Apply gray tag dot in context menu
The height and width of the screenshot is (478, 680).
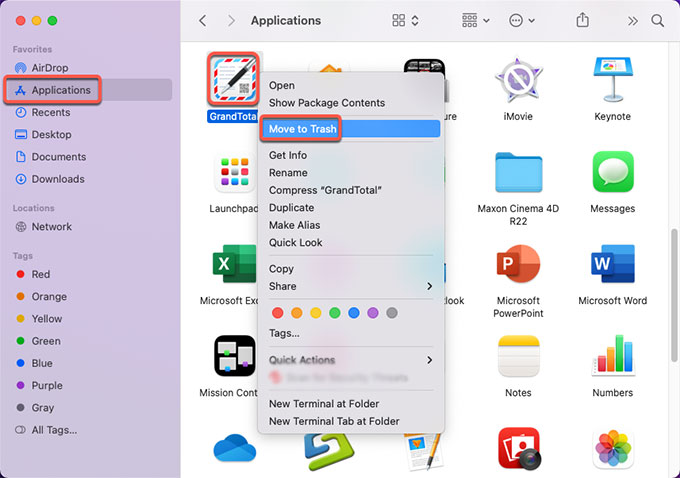coord(392,313)
